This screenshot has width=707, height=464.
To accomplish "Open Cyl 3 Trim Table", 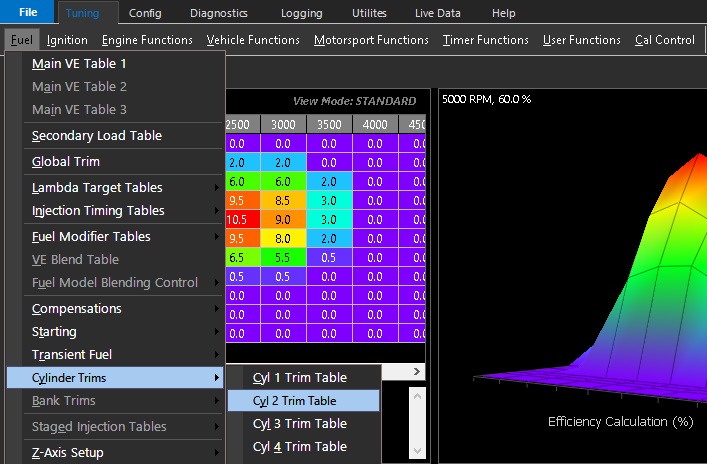I will pos(300,423).
